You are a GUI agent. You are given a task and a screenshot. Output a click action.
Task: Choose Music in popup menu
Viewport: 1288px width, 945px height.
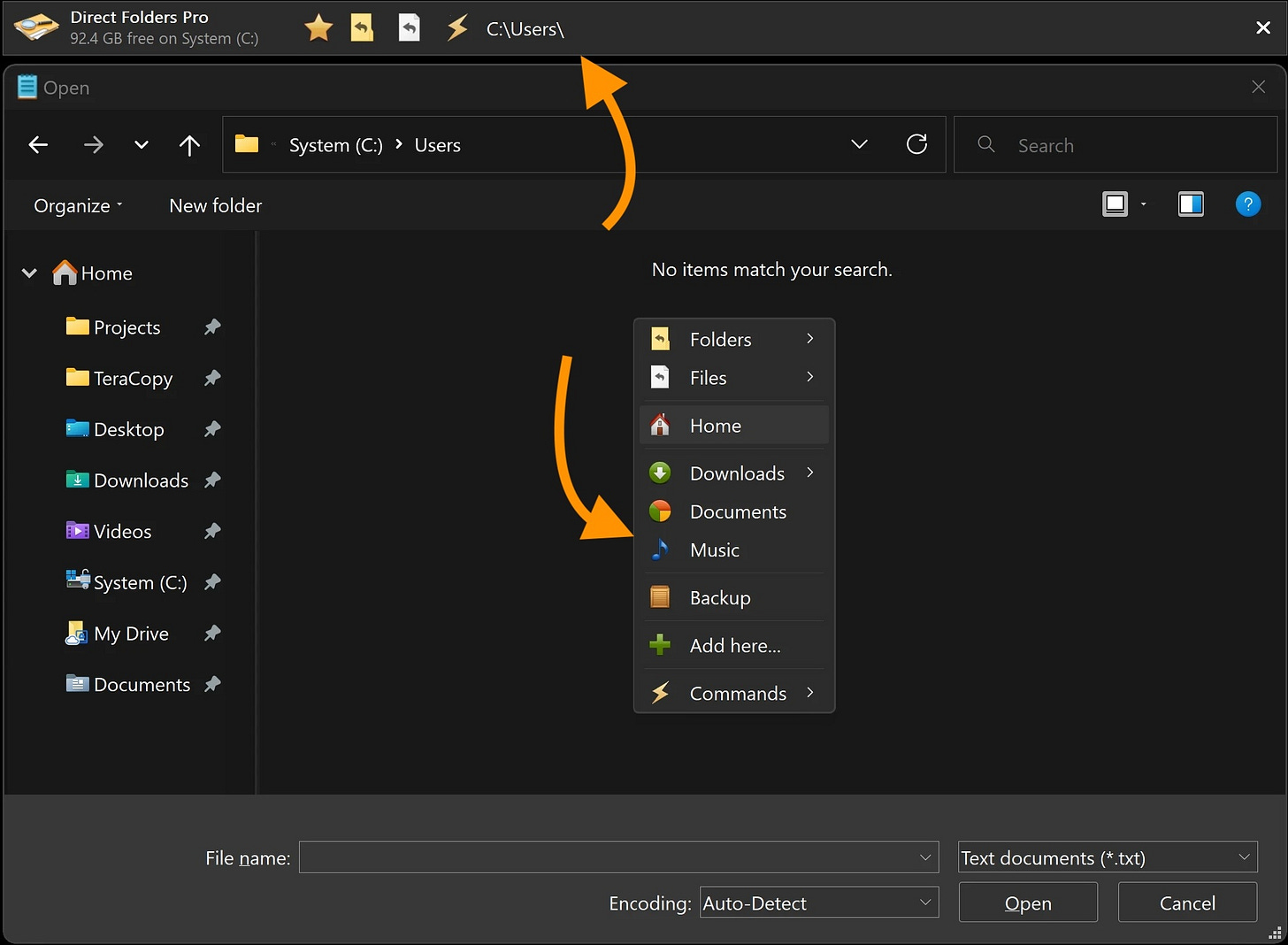point(734,550)
